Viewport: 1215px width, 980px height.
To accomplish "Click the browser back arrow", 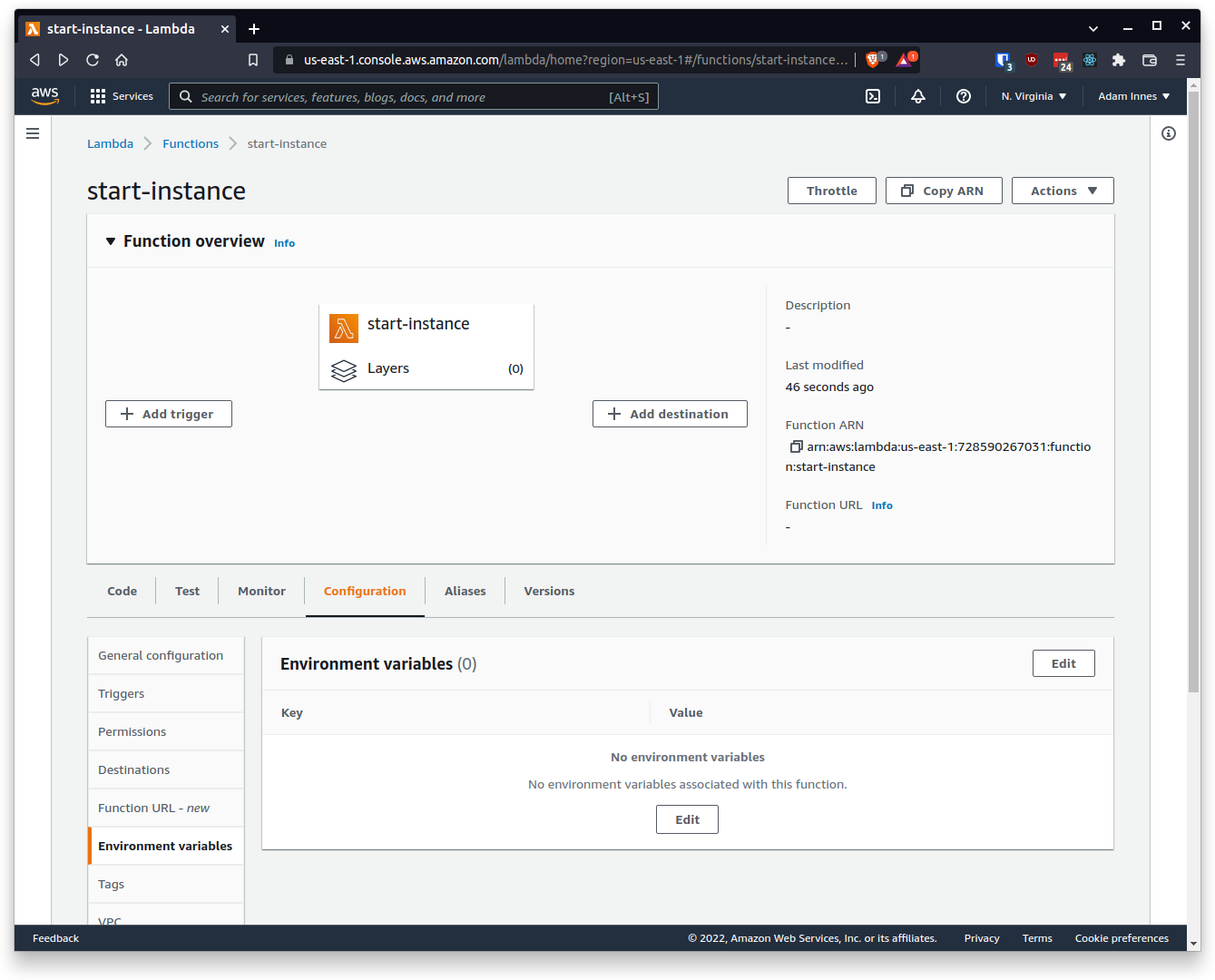I will [34, 60].
